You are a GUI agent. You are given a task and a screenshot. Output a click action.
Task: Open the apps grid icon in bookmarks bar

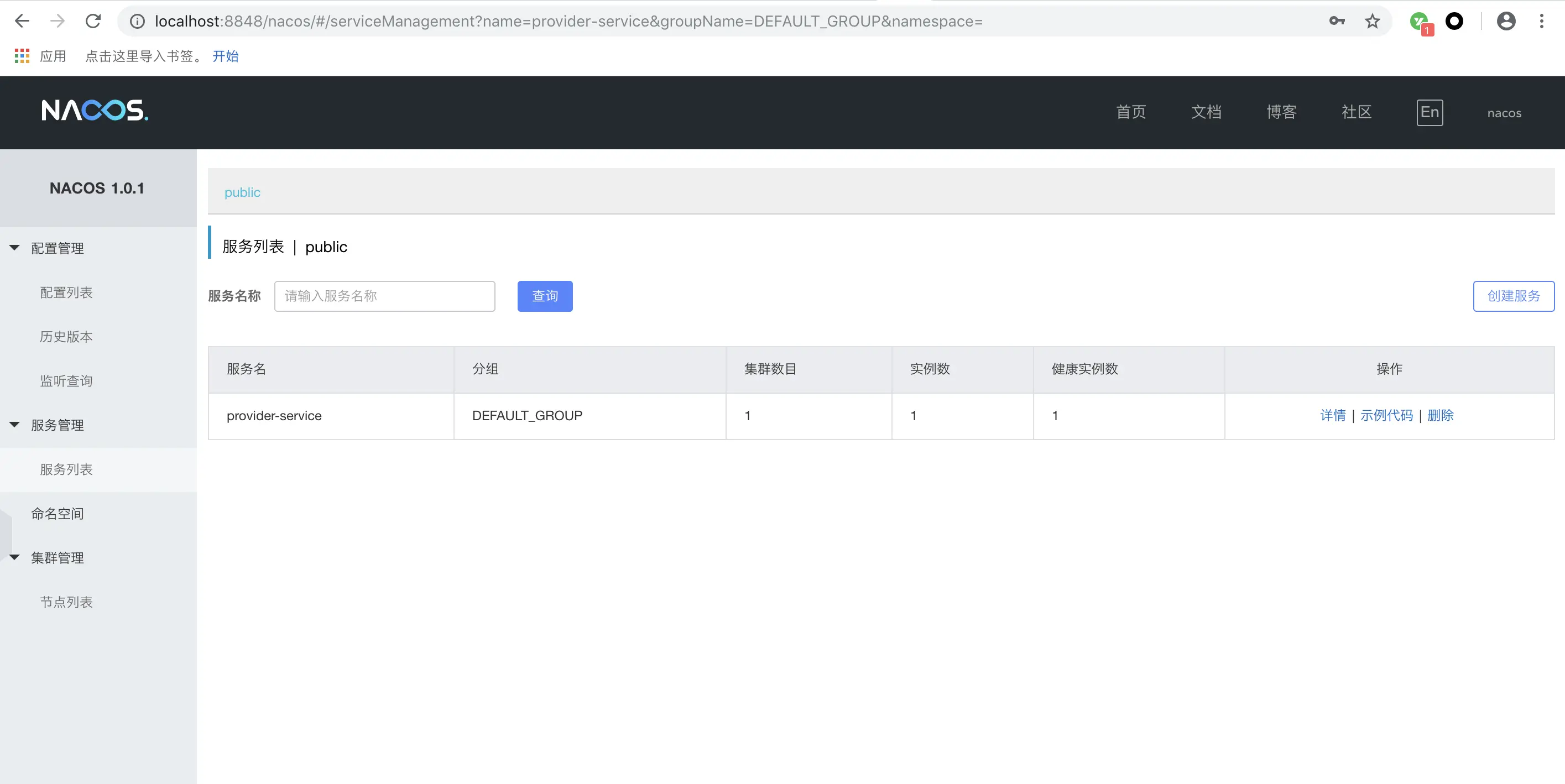tap(22, 56)
